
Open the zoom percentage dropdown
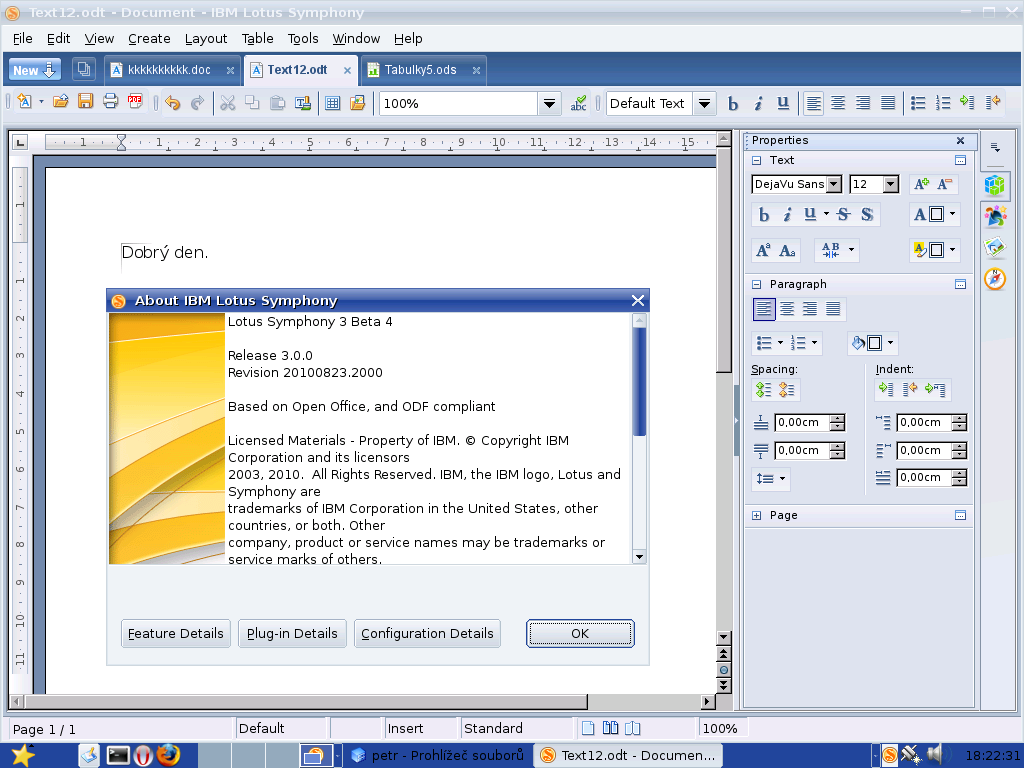click(x=550, y=103)
